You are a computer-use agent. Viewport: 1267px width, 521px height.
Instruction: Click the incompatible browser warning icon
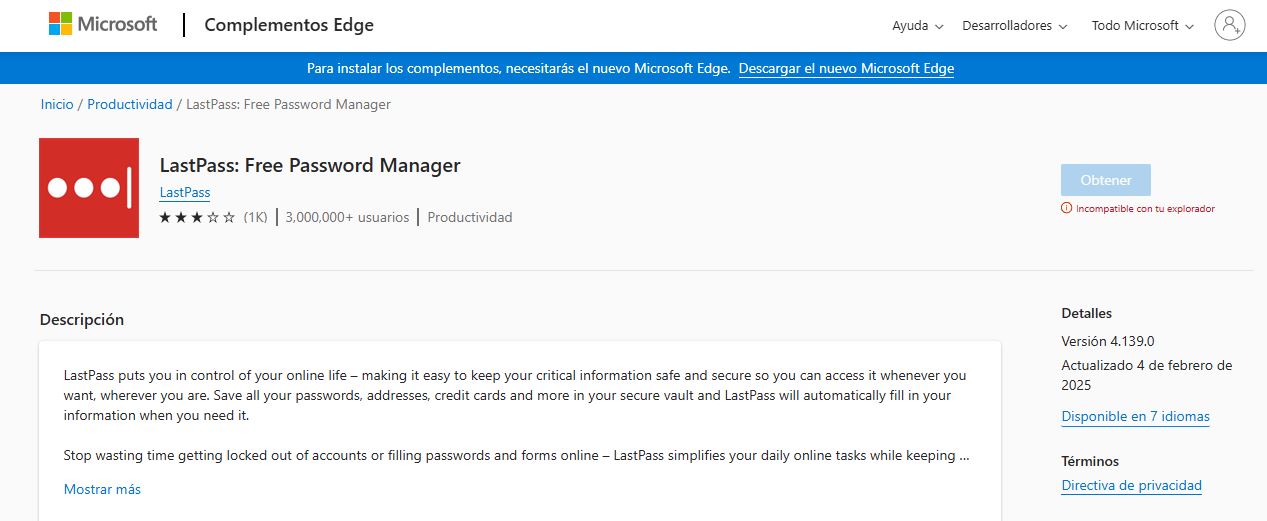click(x=1066, y=209)
